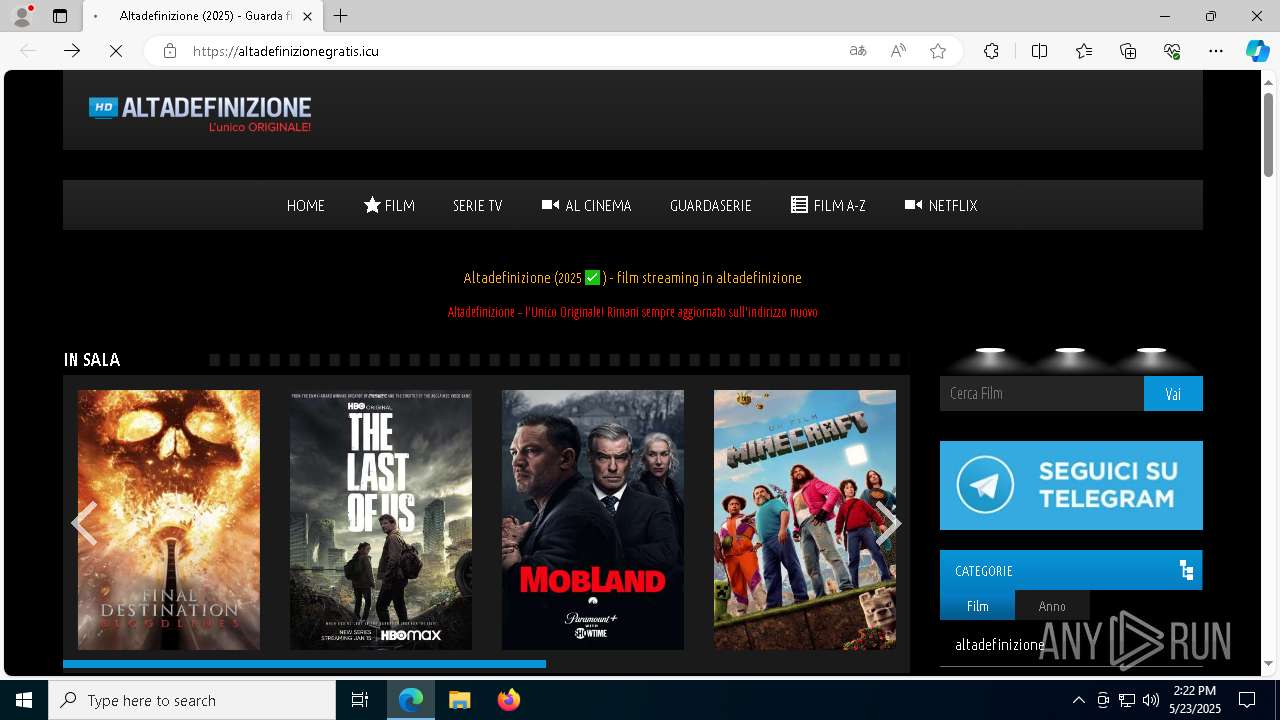Go to SERIE TV section
1280x720 pixels.
point(477,205)
